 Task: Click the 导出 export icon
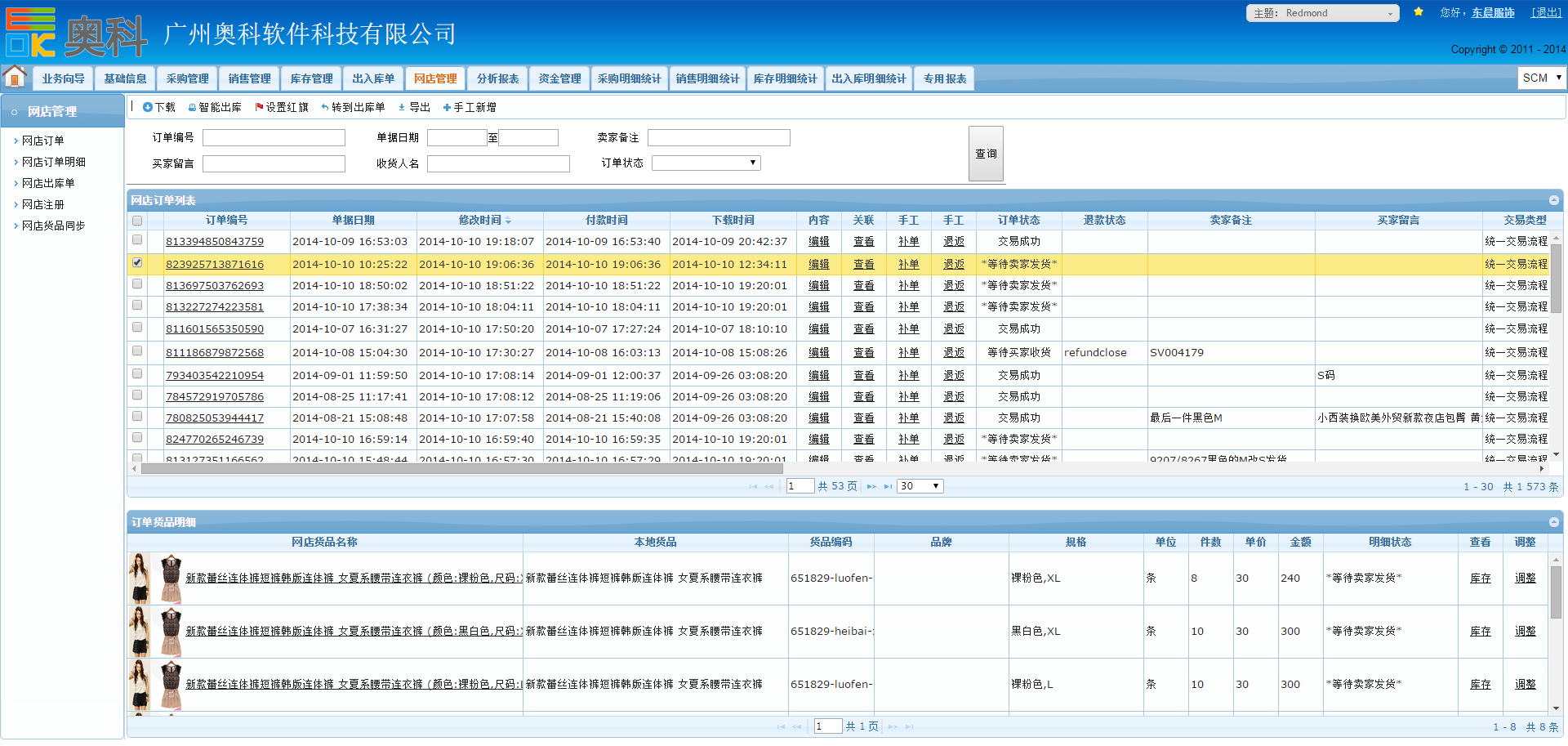[402, 107]
